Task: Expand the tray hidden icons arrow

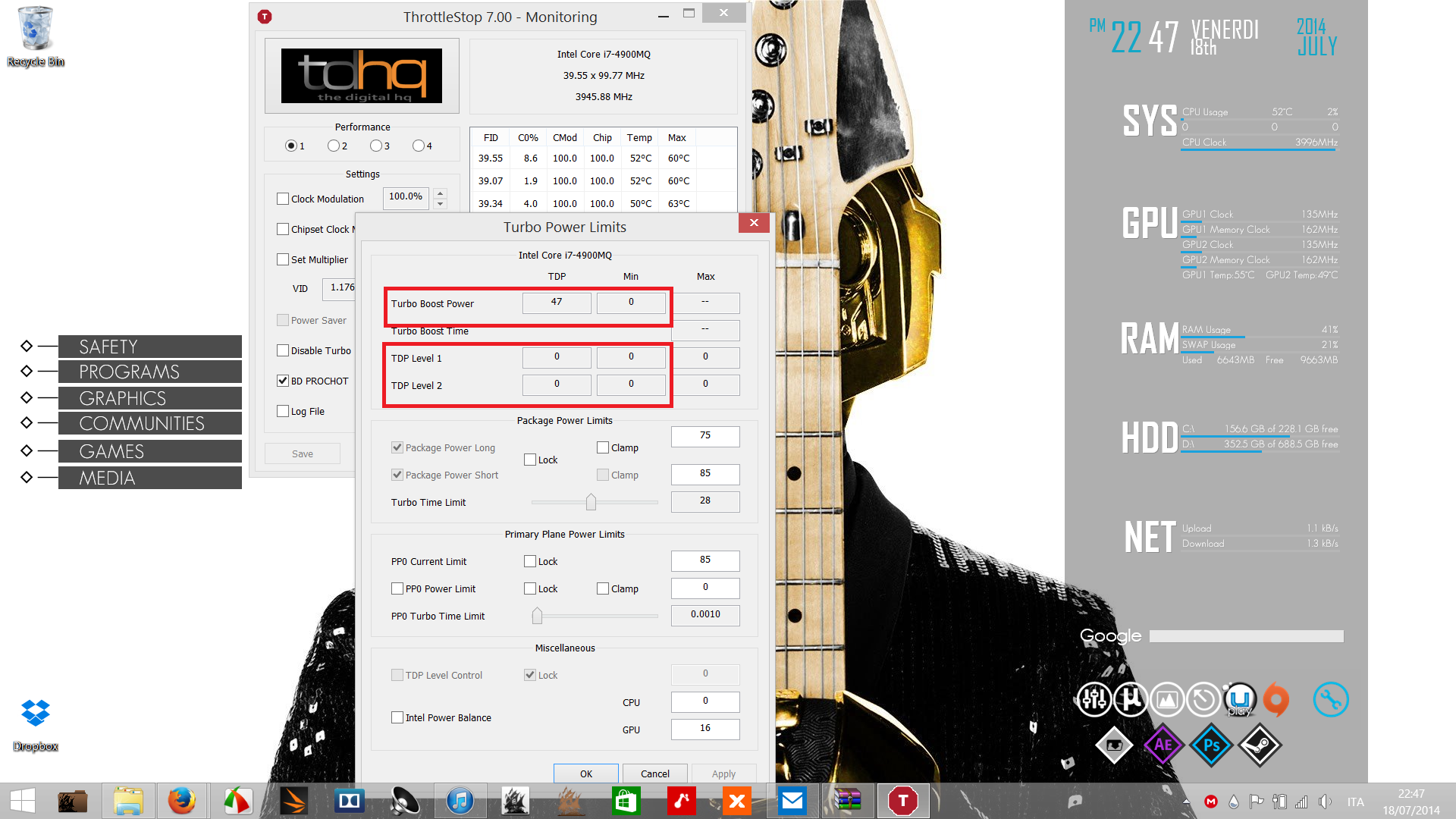Action: 1186,802
